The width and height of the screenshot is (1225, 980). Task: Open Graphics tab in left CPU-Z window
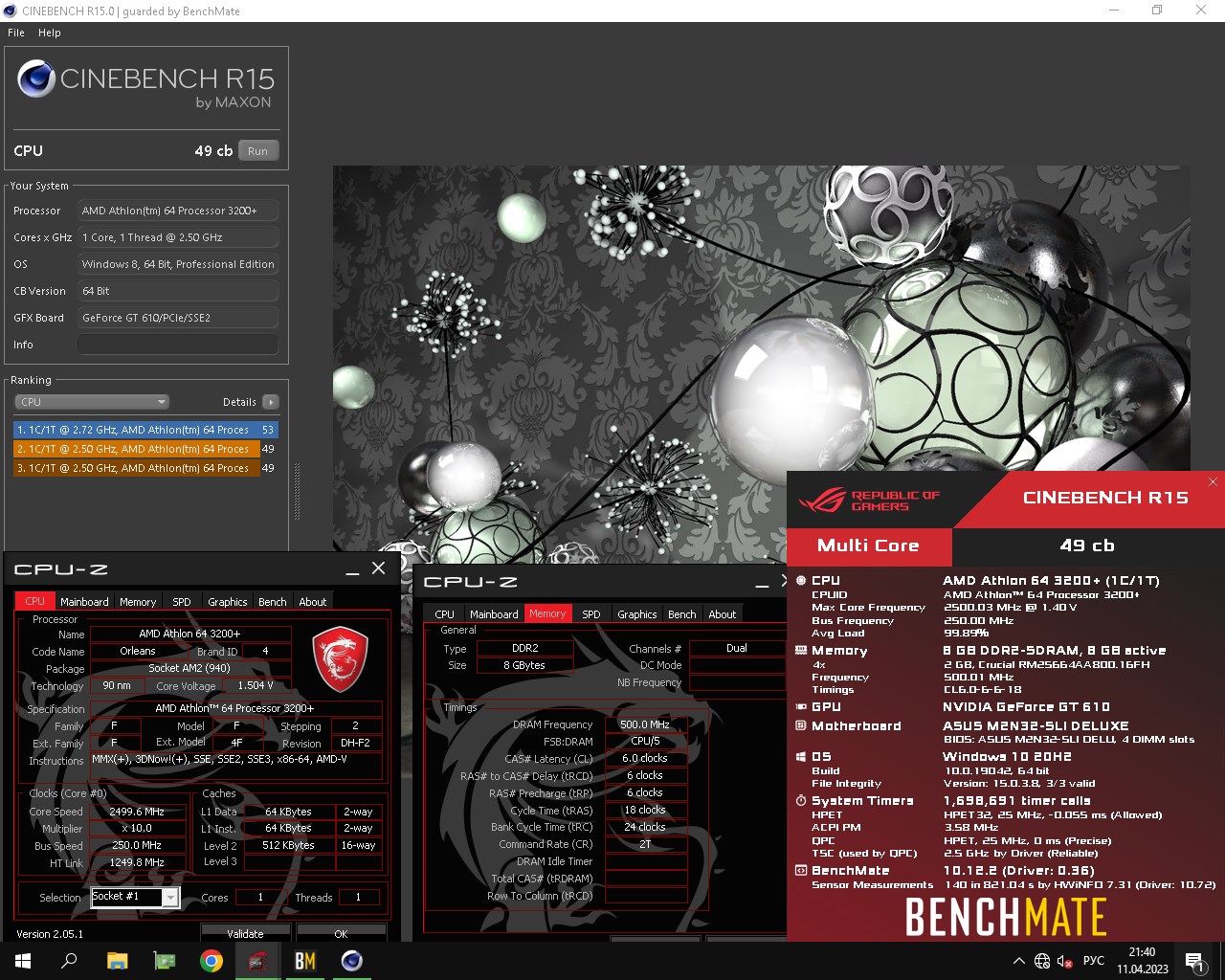point(228,602)
